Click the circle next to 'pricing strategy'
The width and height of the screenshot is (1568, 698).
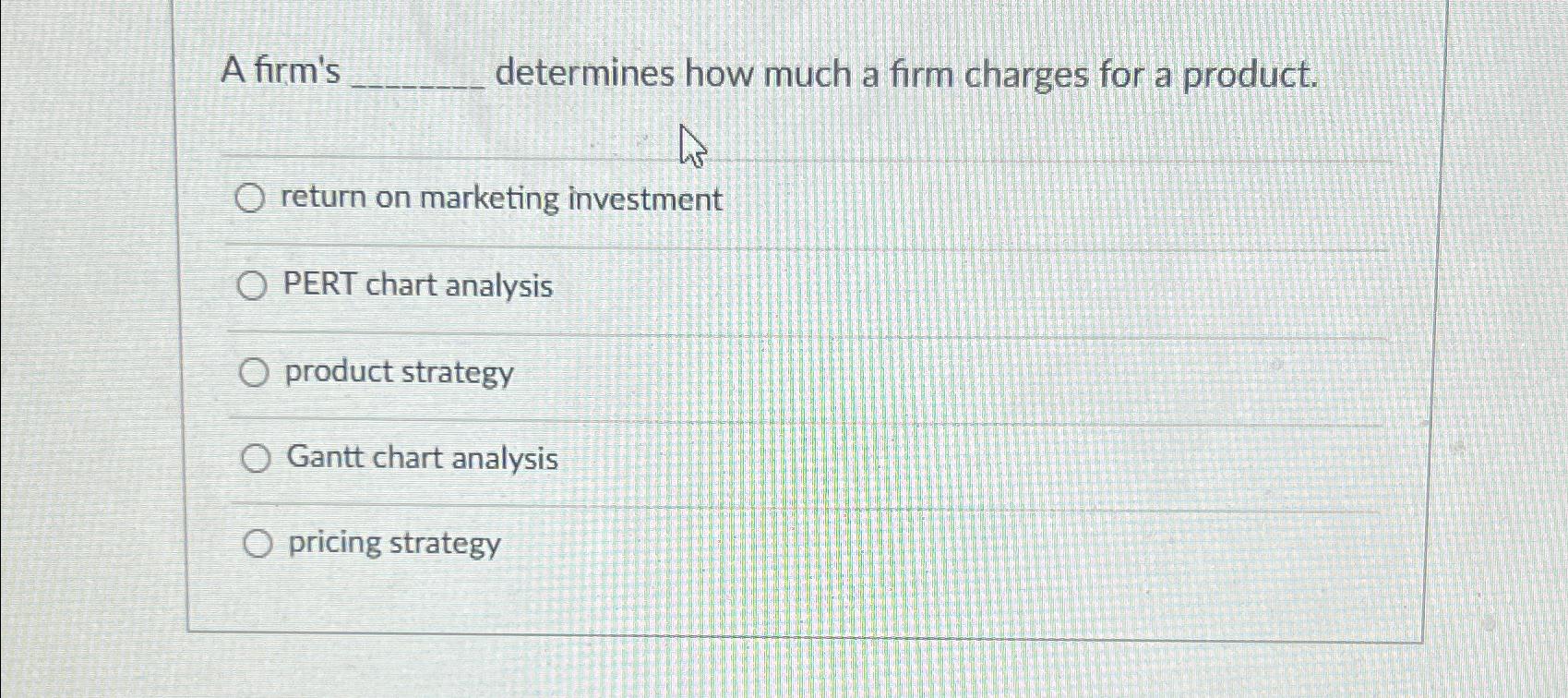(x=257, y=543)
